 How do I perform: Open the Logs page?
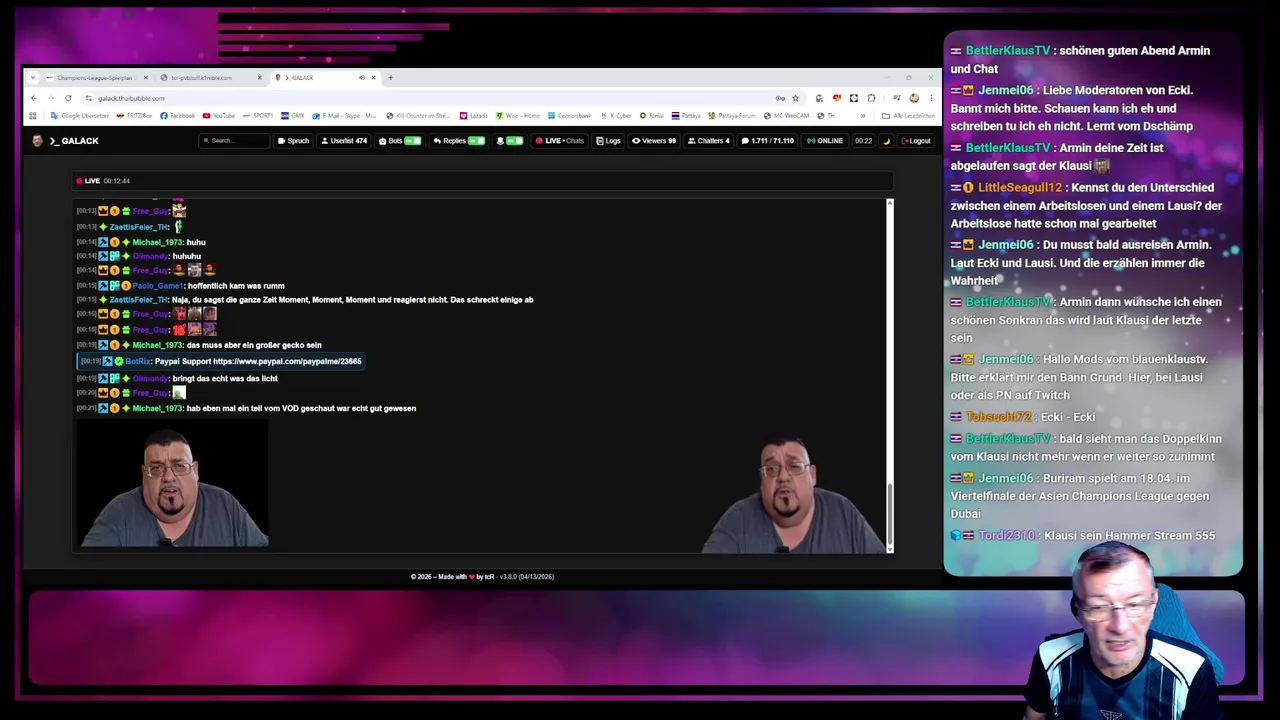[609, 141]
